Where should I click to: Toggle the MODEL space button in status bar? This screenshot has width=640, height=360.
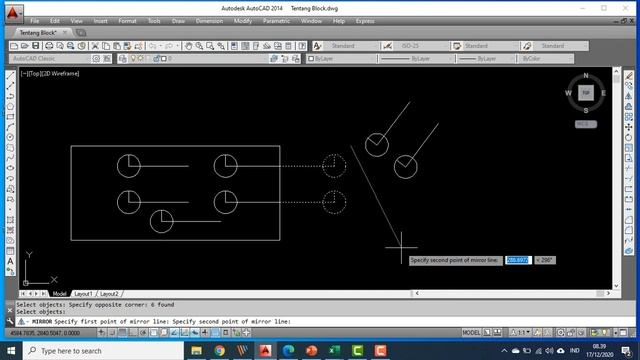click(471, 333)
